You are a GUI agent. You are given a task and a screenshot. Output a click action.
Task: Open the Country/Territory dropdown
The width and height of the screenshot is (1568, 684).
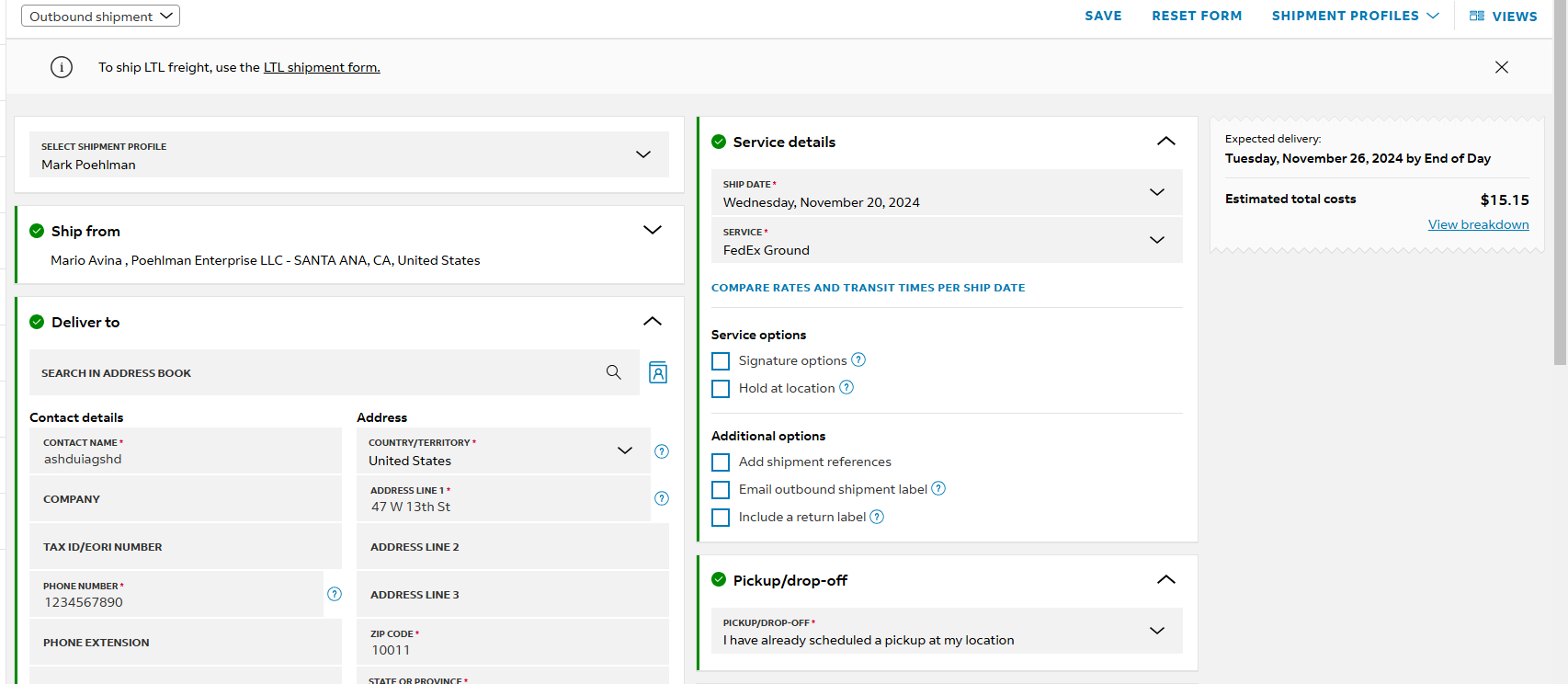click(x=504, y=450)
